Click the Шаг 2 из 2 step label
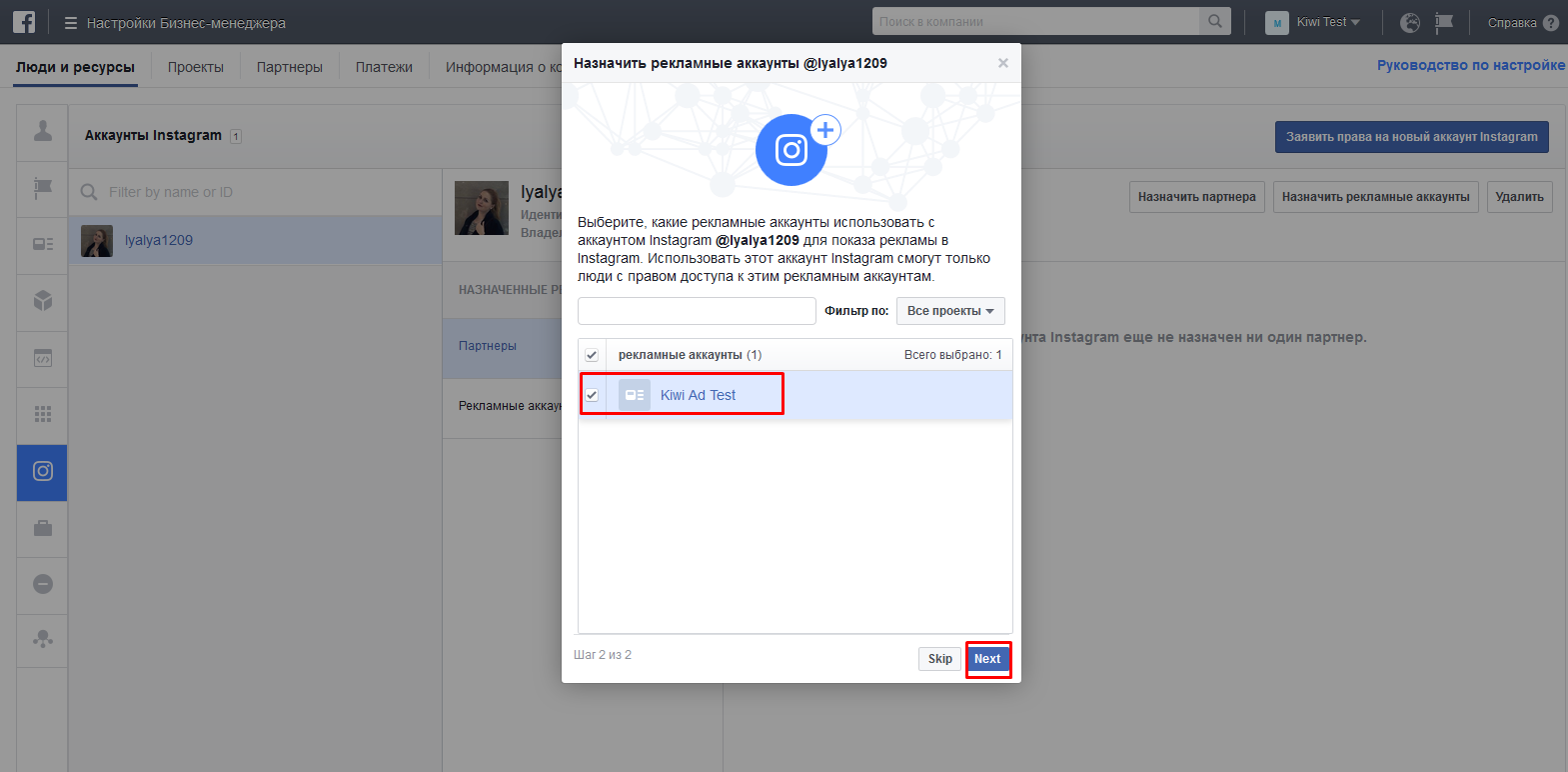 (603, 655)
